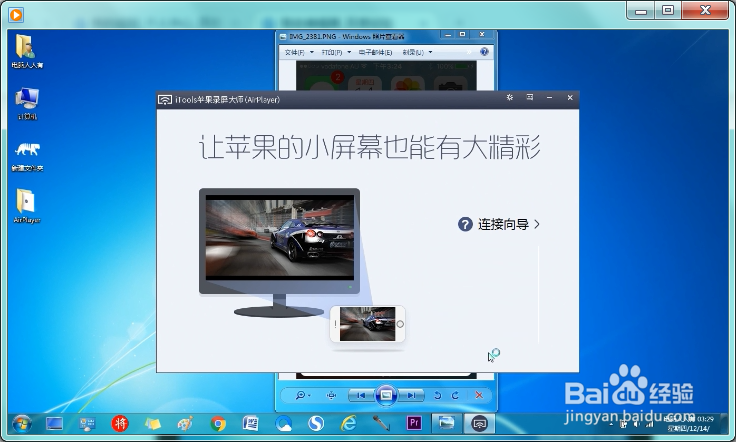This screenshot has width=736, height=442.
Task: Expand Photo Viewer toolbar overflow chevron
Action: pos(469,52)
